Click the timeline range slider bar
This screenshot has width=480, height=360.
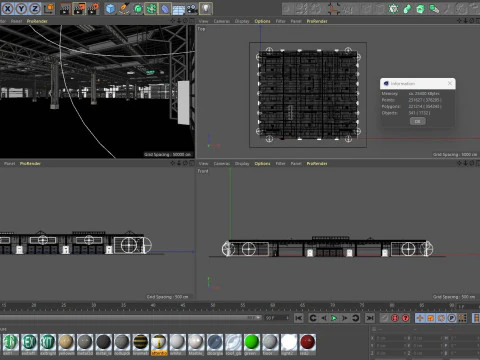130,318
